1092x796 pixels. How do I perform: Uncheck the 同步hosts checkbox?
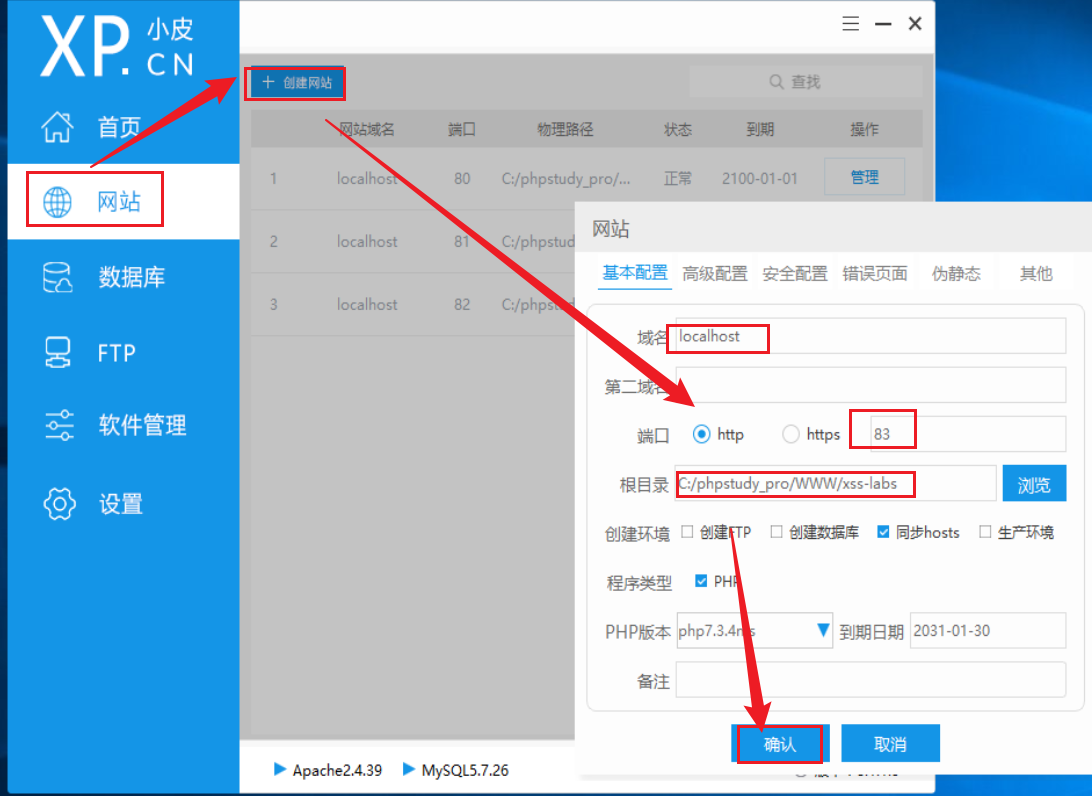tap(883, 532)
